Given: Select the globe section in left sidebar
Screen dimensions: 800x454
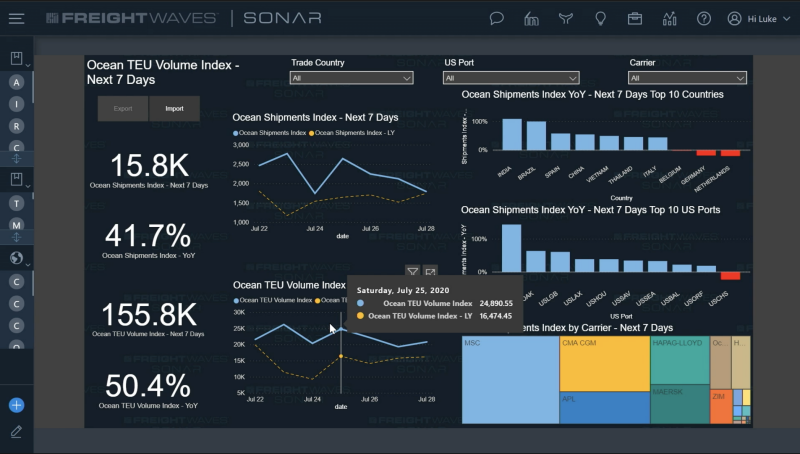Looking at the screenshot, I should 16,257.
